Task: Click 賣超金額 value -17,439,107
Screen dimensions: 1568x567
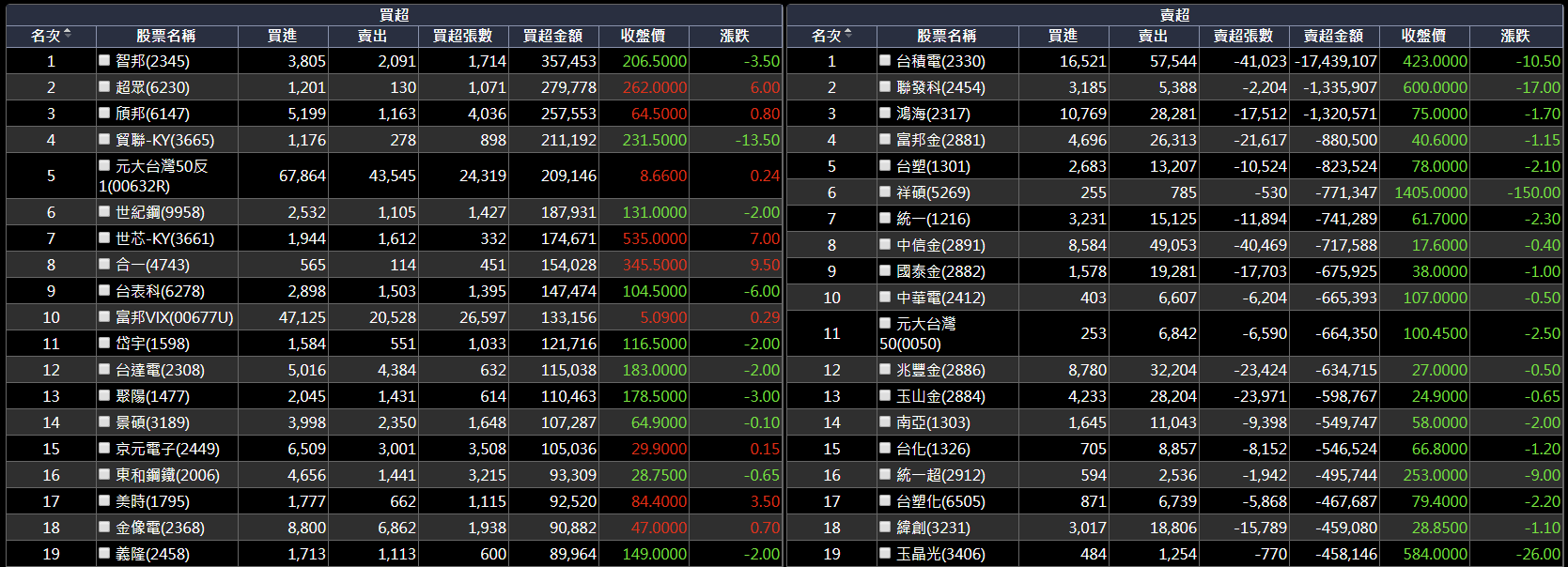Action: (x=1335, y=61)
